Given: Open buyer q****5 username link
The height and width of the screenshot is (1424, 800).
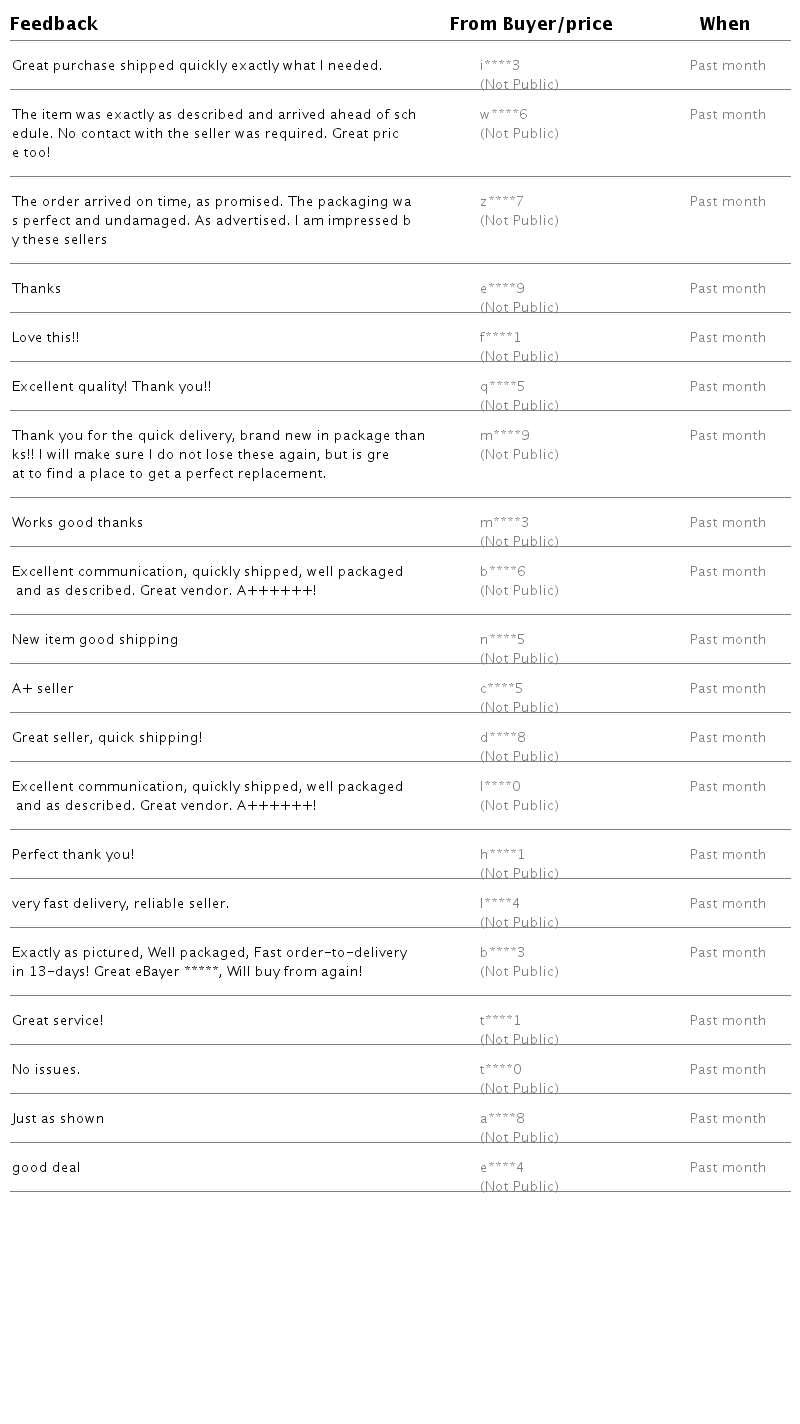Looking at the screenshot, I should [502, 387].
